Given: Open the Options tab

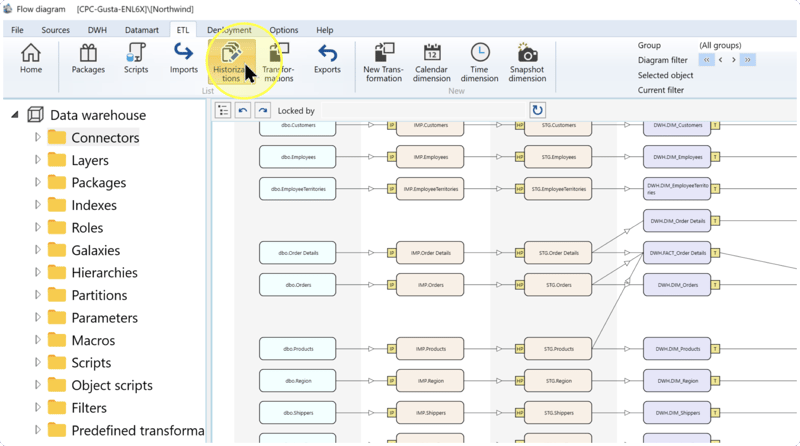Looking at the screenshot, I should coord(284,30).
